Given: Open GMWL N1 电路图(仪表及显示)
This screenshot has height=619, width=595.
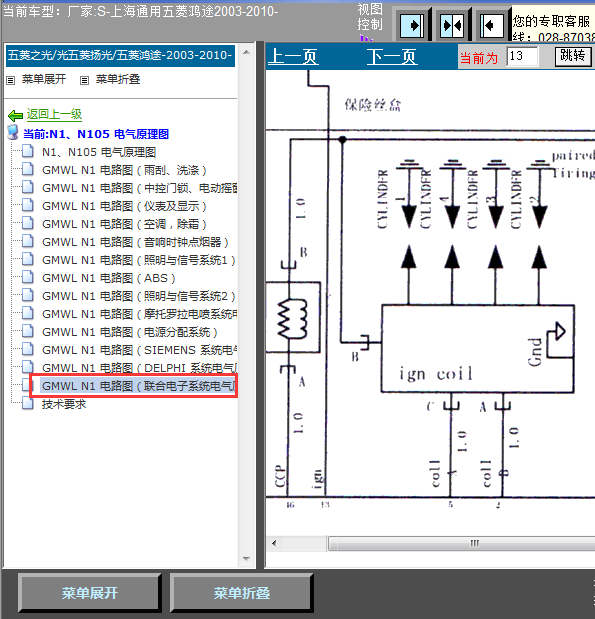Looking at the screenshot, I should point(124,206).
